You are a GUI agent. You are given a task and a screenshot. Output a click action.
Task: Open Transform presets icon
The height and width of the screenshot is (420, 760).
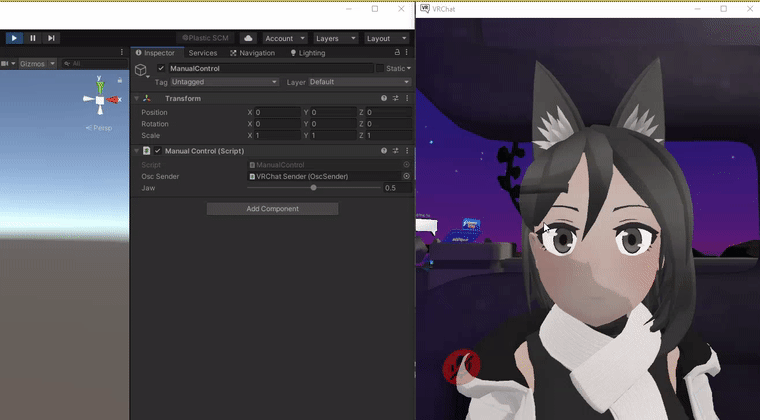pyautogui.click(x=396, y=98)
